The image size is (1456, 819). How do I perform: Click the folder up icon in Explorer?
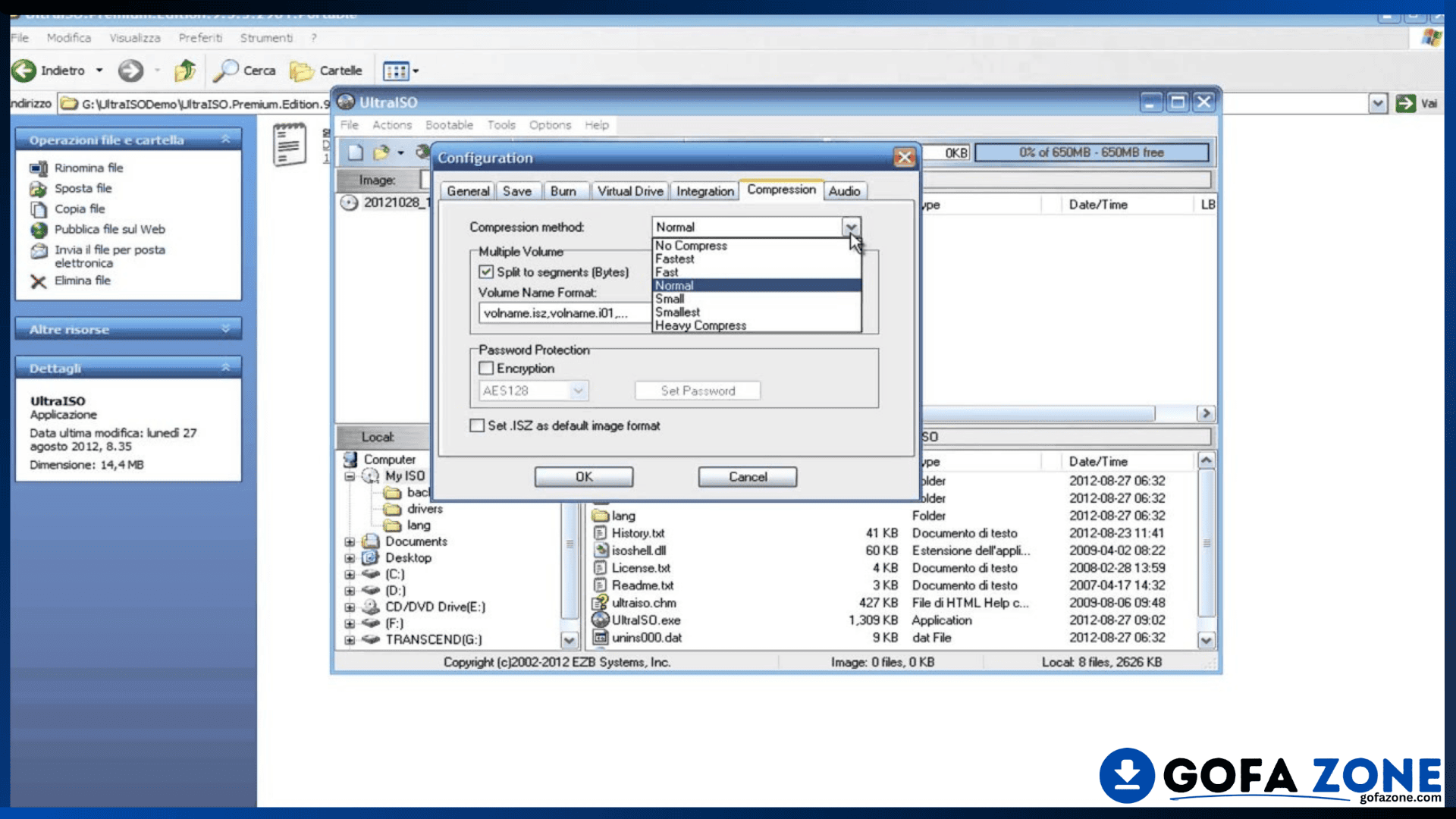click(x=185, y=71)
